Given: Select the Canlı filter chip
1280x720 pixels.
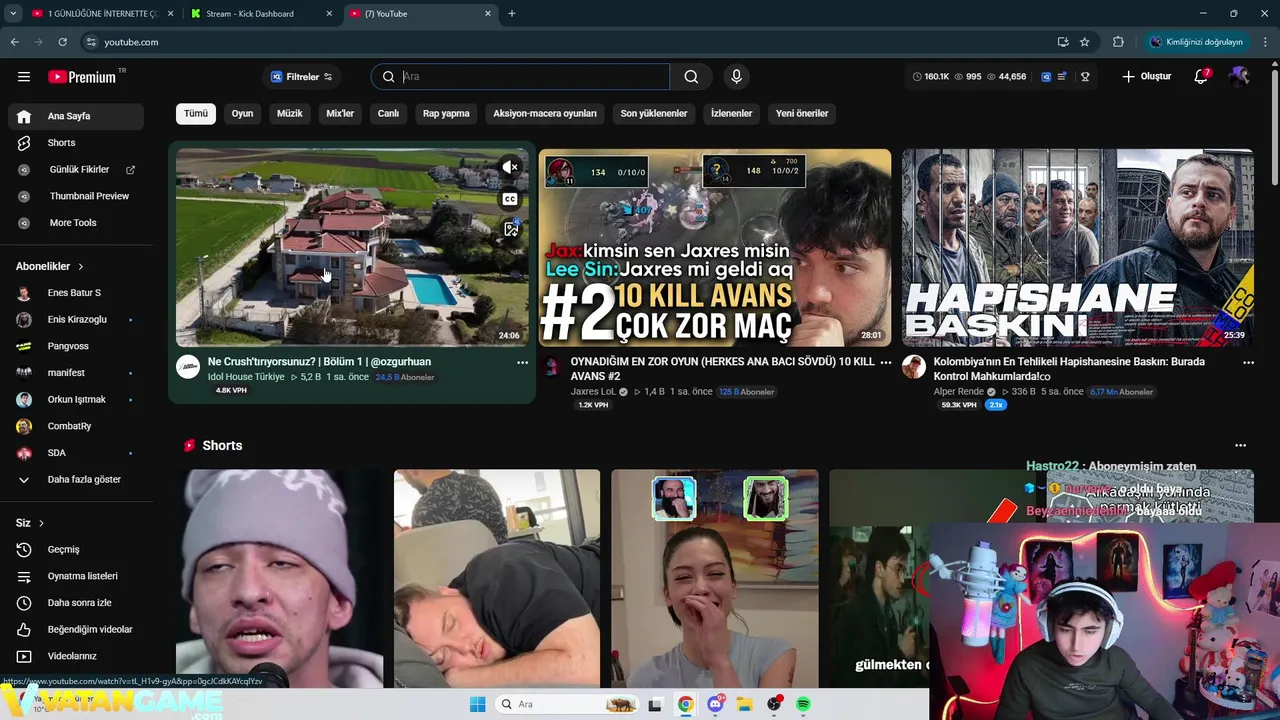Looking at the screenshot, I should click(388, 113).
